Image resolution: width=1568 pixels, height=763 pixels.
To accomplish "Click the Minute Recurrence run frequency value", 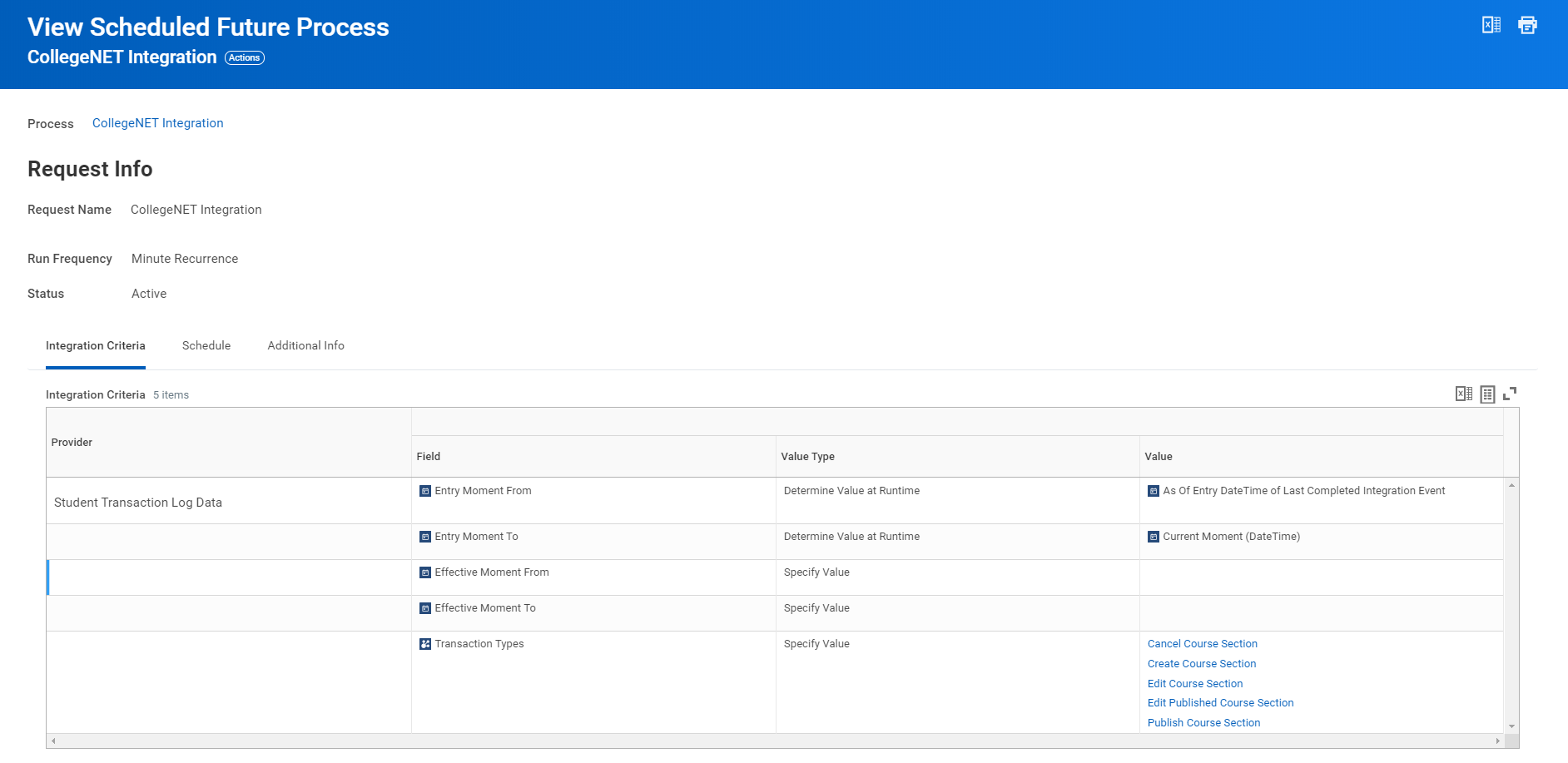I will click(x=185, y=259).
